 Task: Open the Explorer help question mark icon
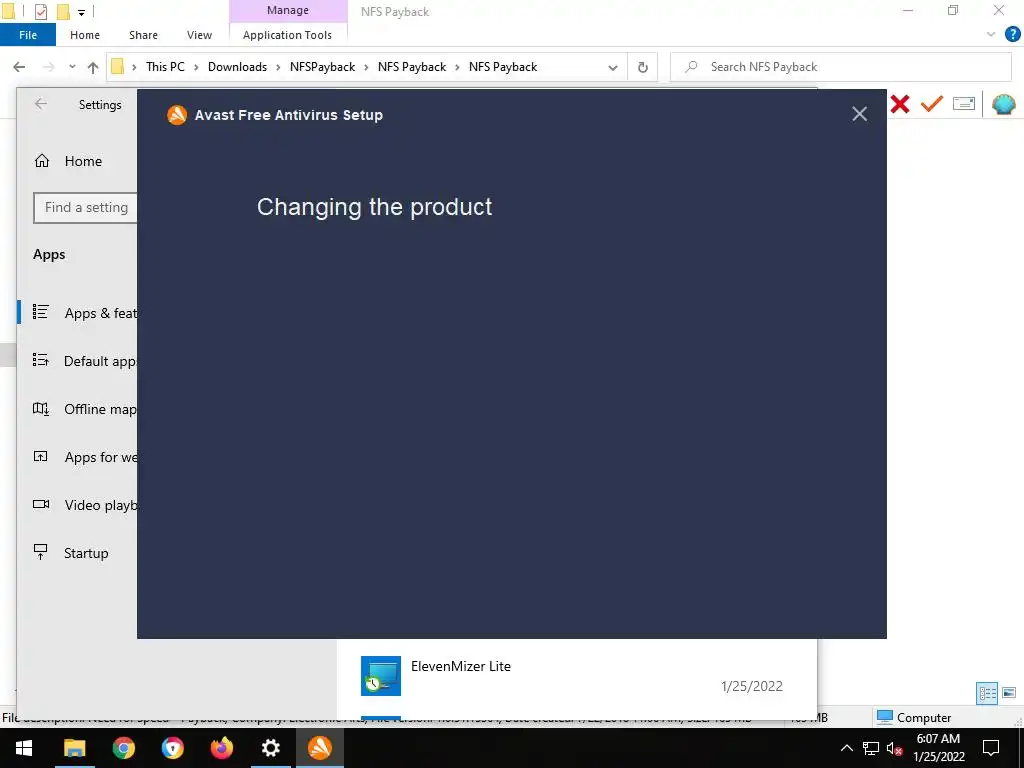click(1013, 35)
